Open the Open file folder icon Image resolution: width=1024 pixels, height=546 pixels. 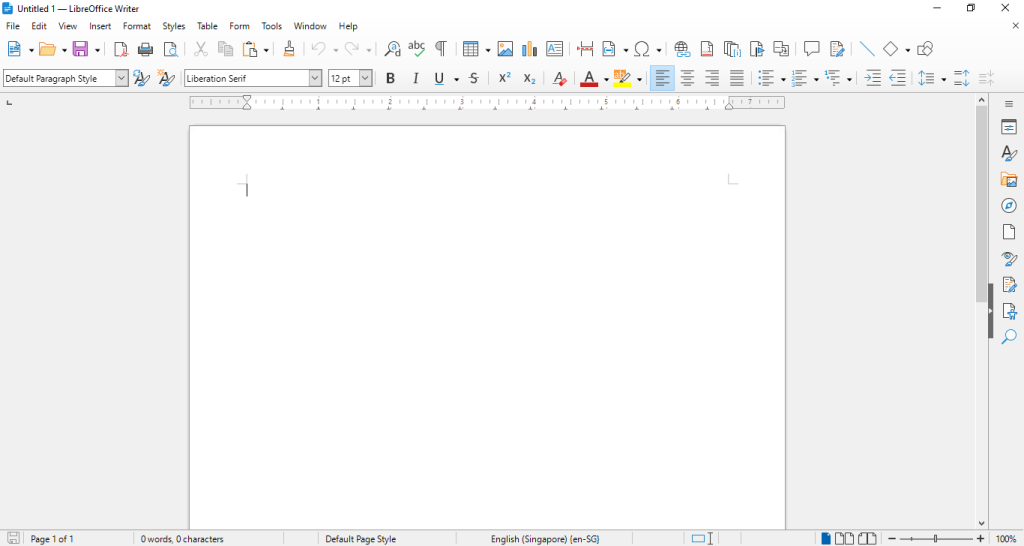(47, 49)
